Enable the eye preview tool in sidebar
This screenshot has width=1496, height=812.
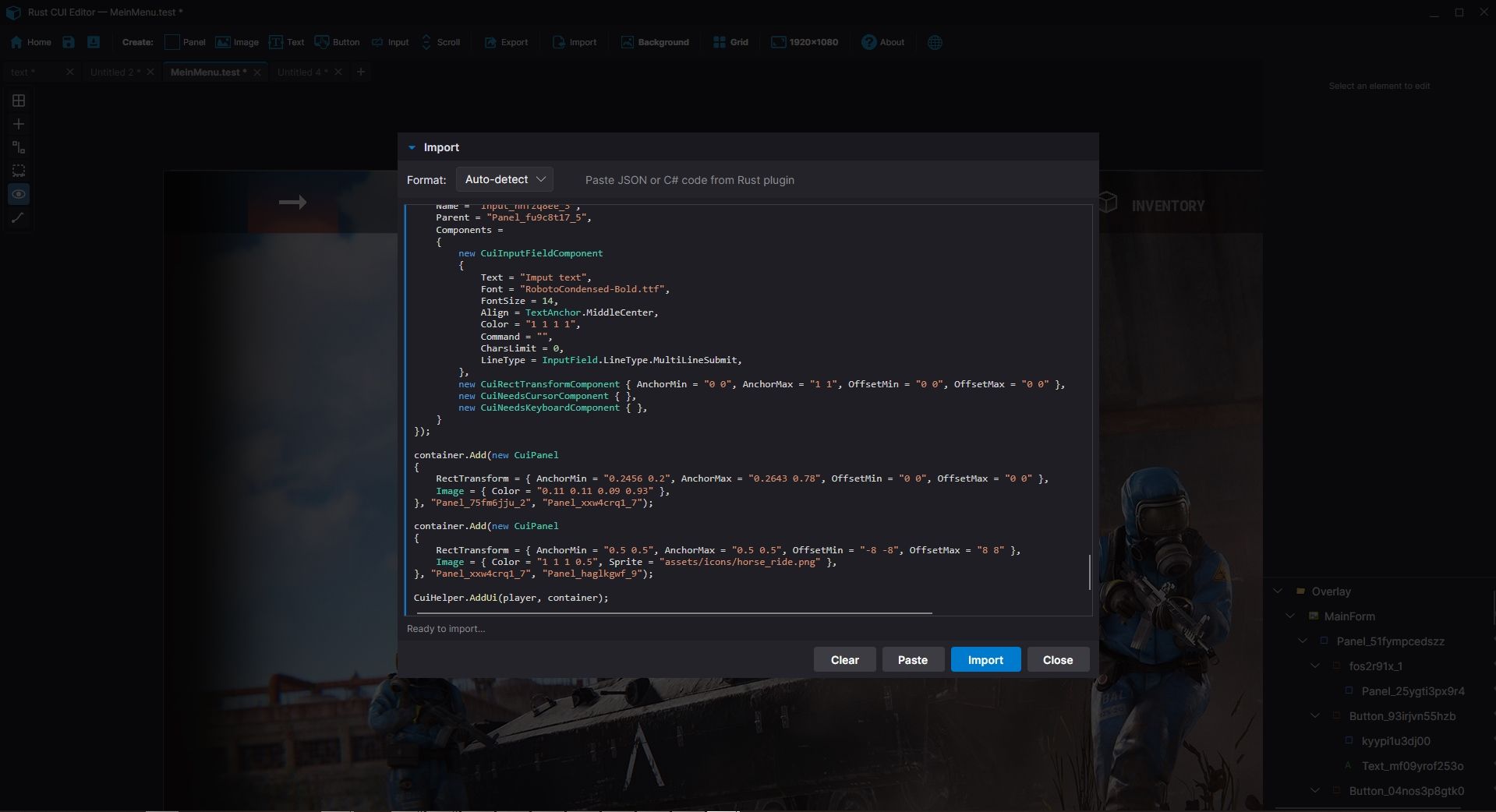pos(18,194)
